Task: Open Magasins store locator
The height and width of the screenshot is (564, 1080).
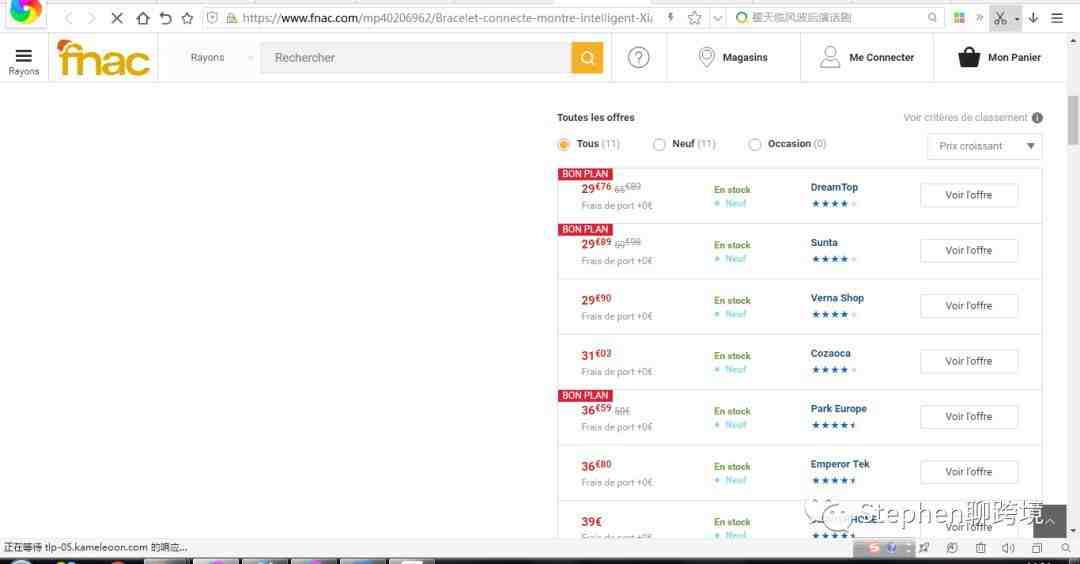Action: 733,58
